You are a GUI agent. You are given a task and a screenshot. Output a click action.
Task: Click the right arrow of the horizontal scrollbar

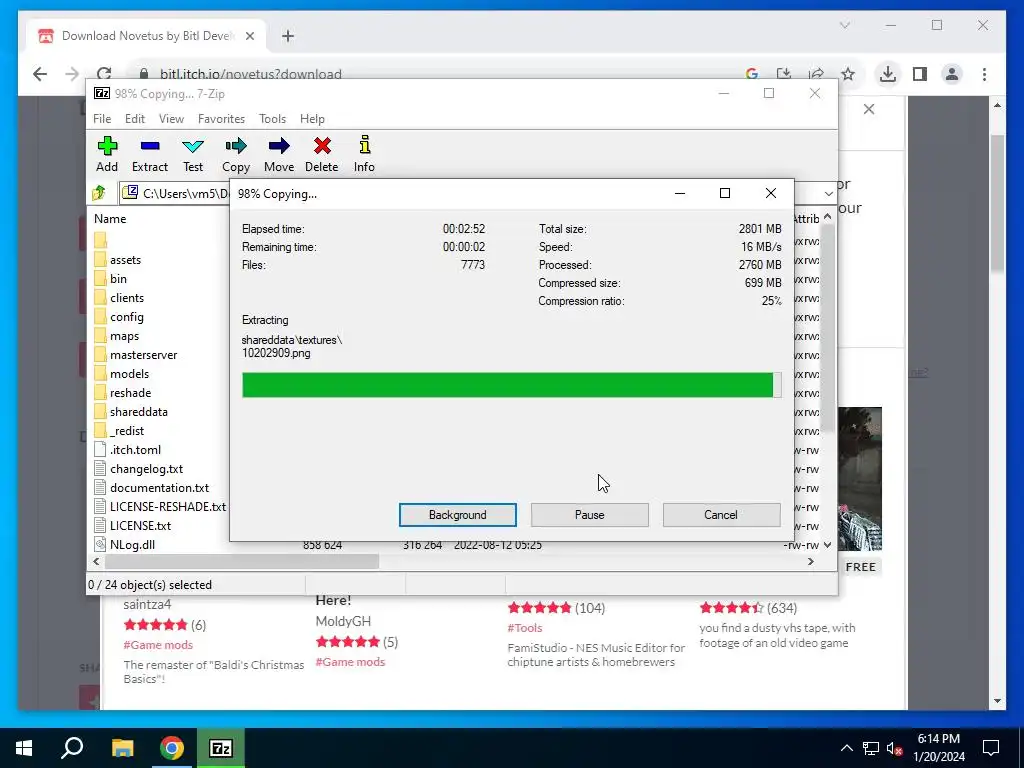811,562
